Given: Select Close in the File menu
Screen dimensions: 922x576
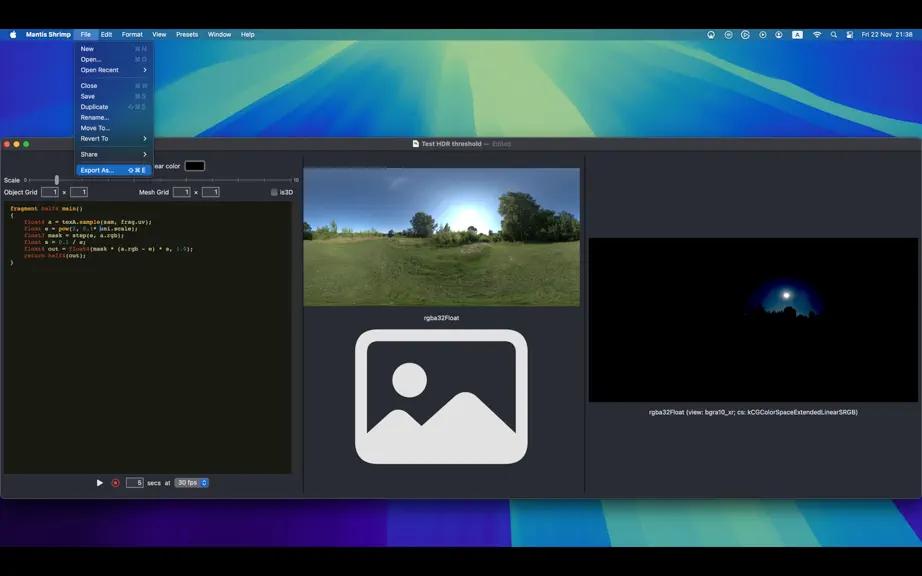Looking at the screenshot, I should click(113, 86).
